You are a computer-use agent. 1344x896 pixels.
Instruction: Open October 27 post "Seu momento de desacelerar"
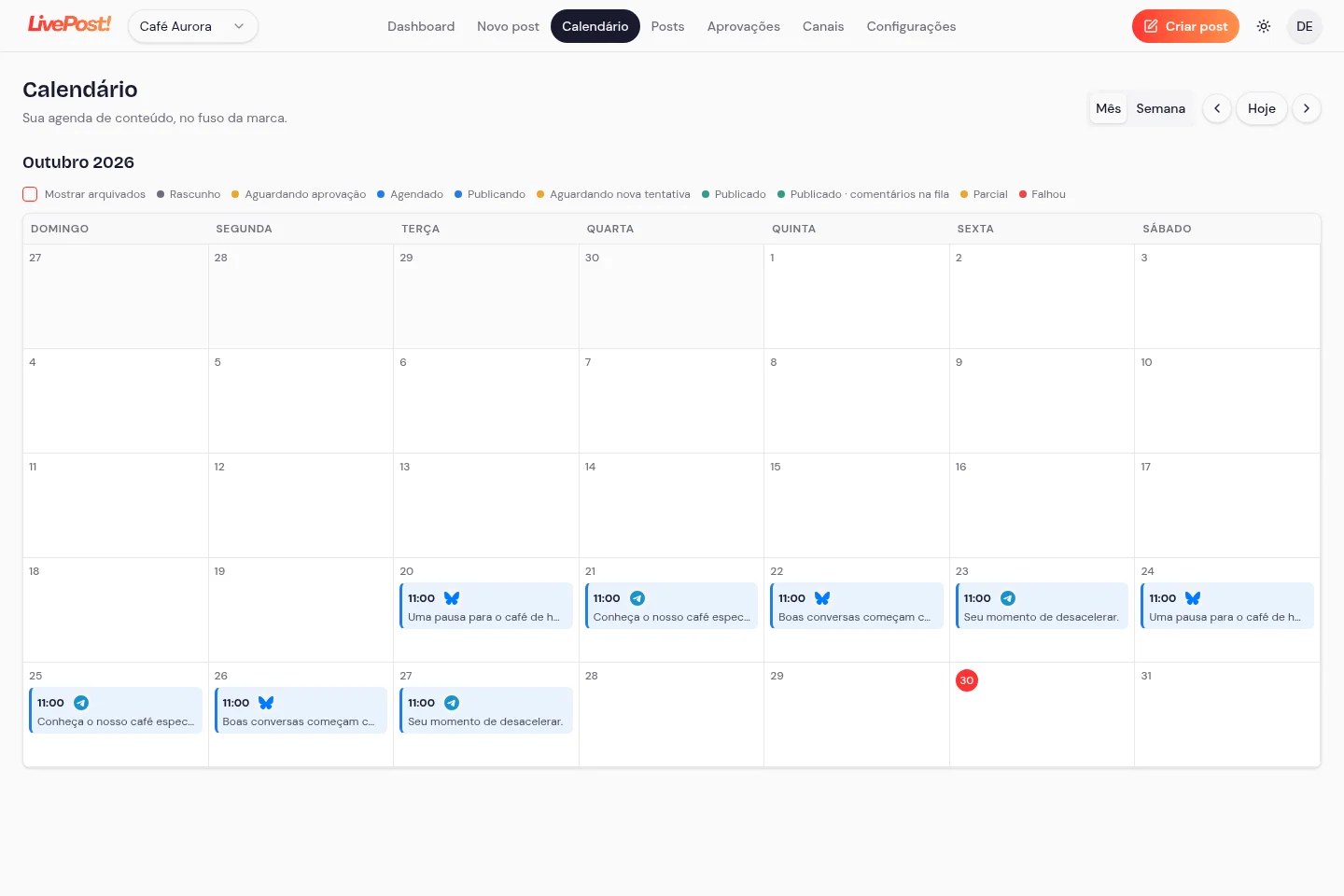click(x=486, y=710)
